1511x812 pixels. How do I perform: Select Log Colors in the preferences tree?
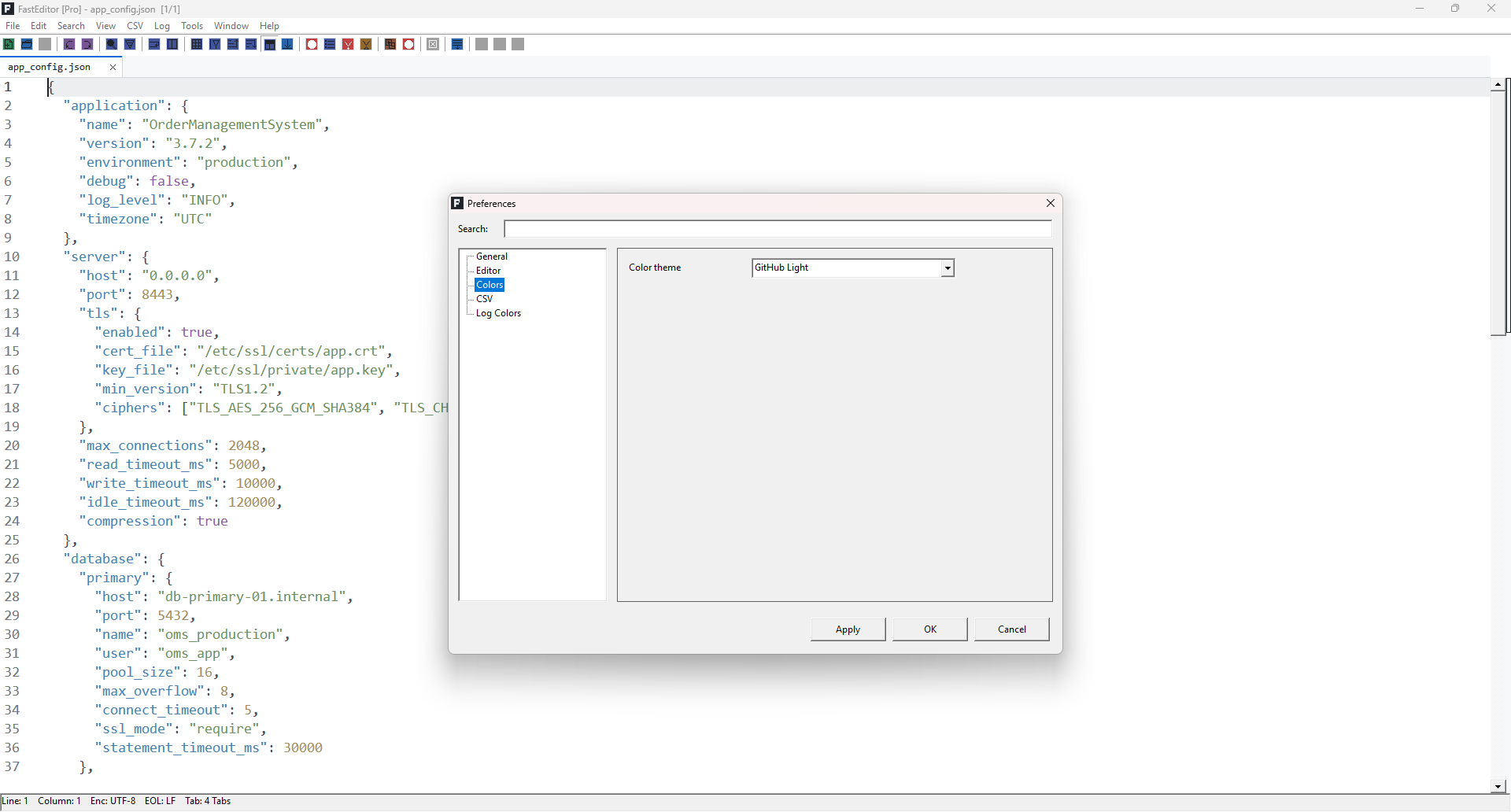click(498, 313)
